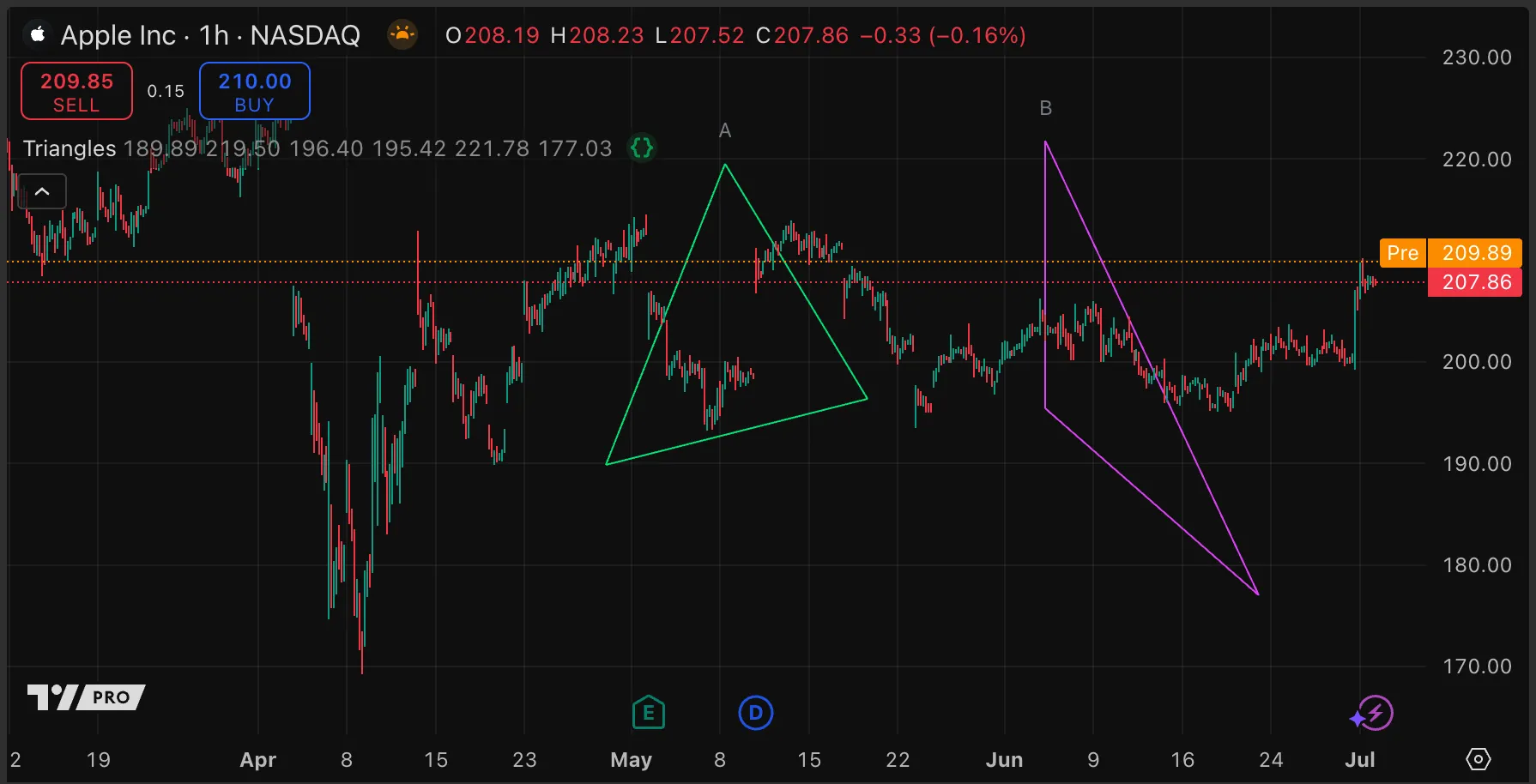Collapse the indicator legend with the chevron
Image resolution: width=1536 pixels, height=784 pixels.
42,192
